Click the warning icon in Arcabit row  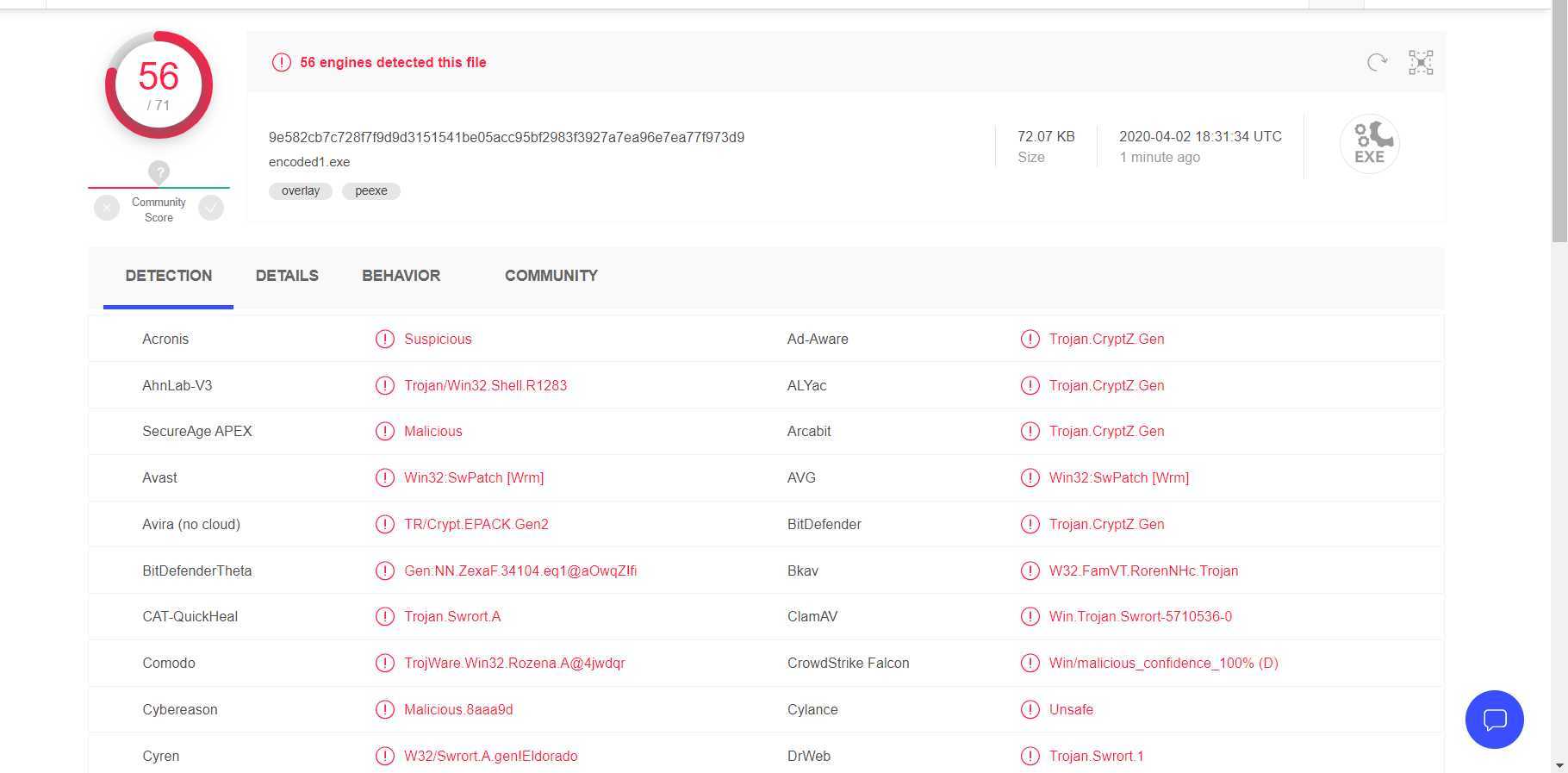pyautogui.click(x=1030, y=431)
